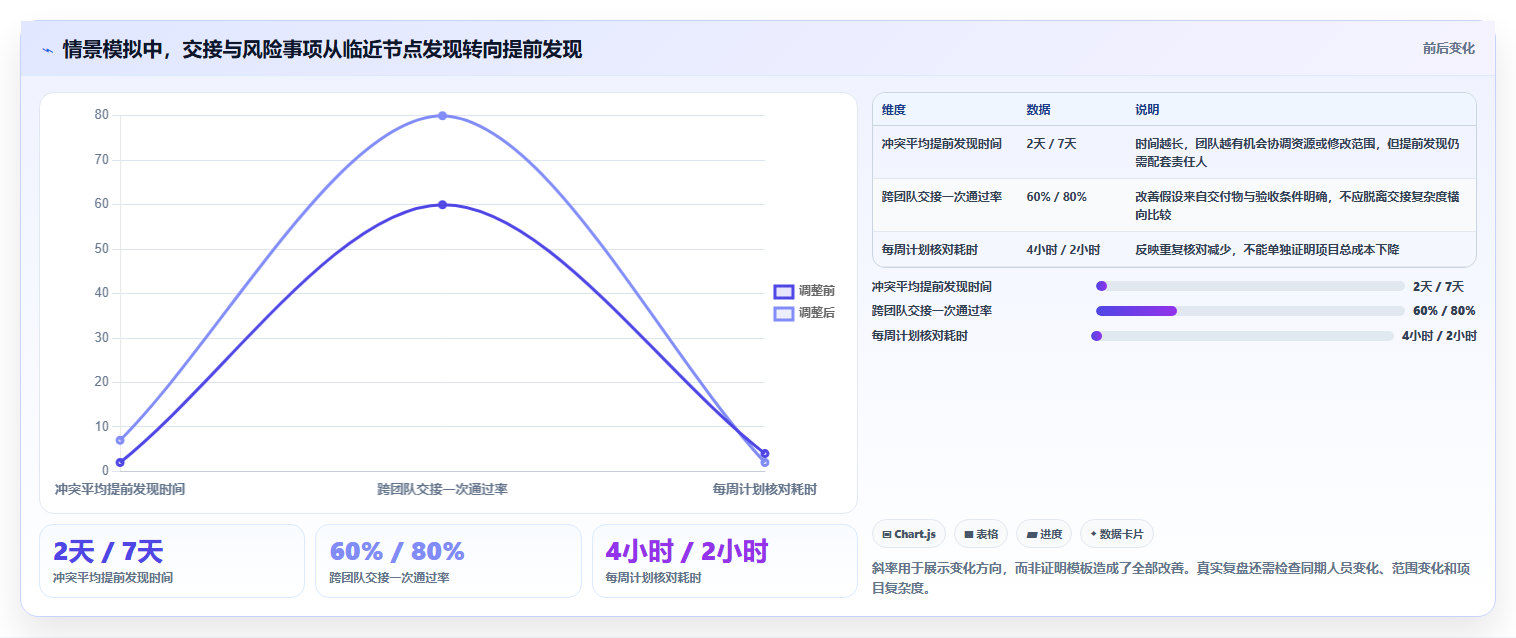Click the x-axis label 每周计划核对耗时
The height and width of the screenshot is (638, 1516).
pyautogui.click(x=764, y=489)
